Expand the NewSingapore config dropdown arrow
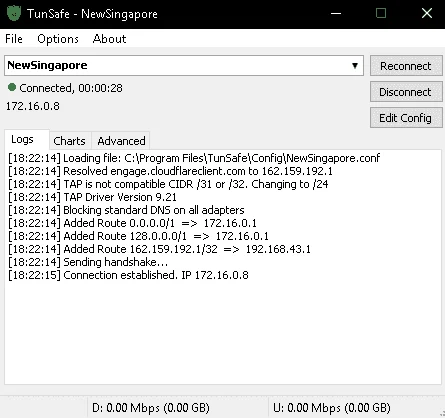445x418 pixels. (x=355, y=66)
